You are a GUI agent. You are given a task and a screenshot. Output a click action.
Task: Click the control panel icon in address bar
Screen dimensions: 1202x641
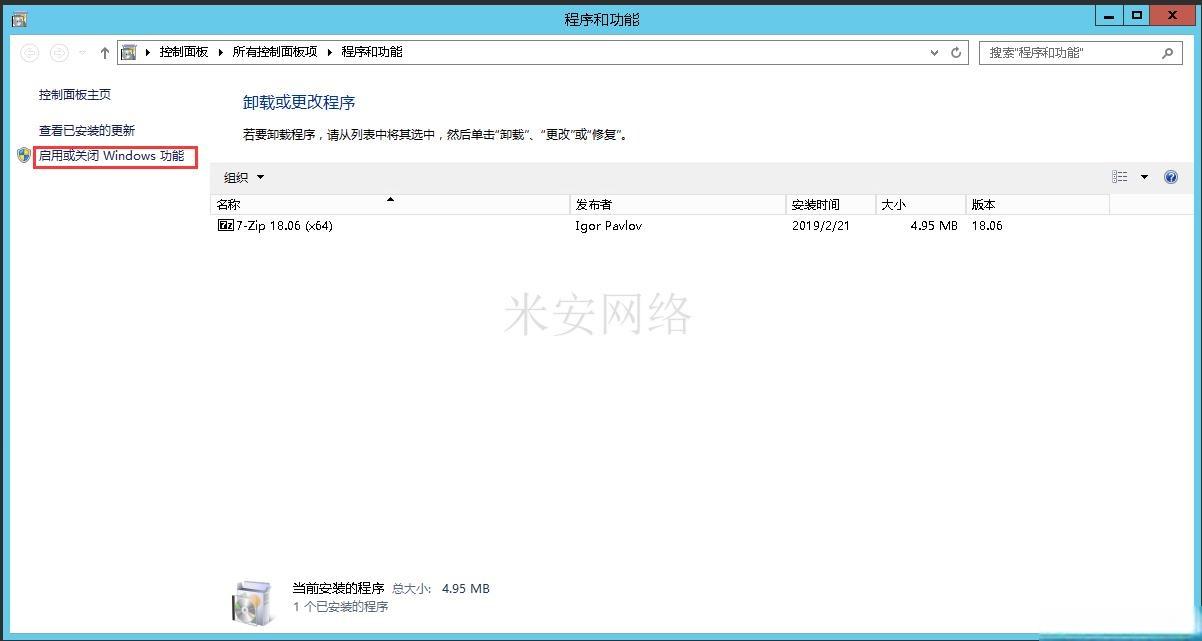pyautogui.click(x=129, y=52)
